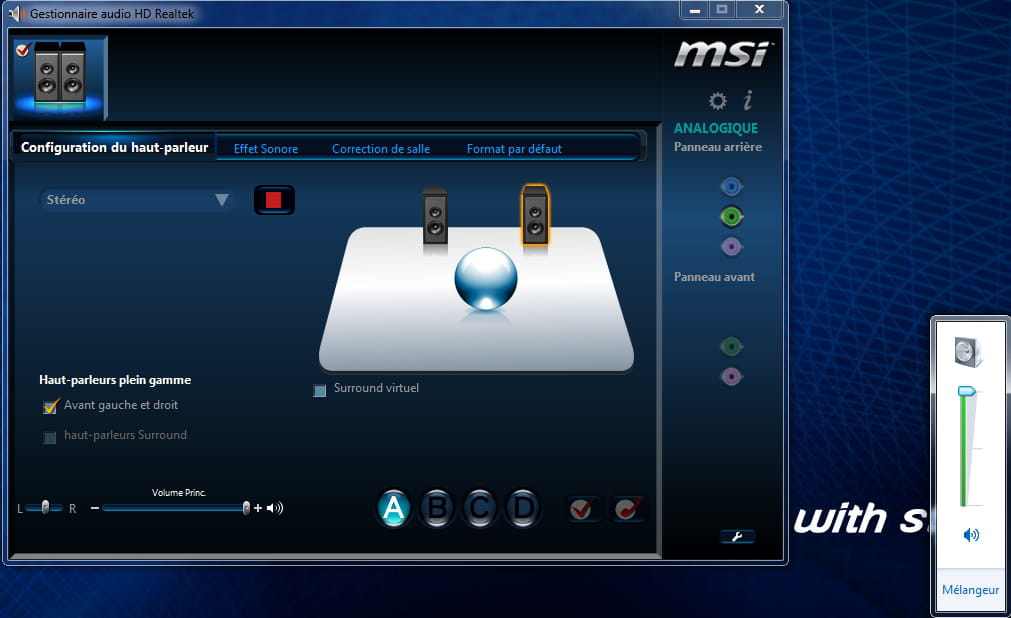Image resolution: width=1011 pixels, height=618 pixels.
Task: Test the highlighted right speaker
Action: pos(535,215)
